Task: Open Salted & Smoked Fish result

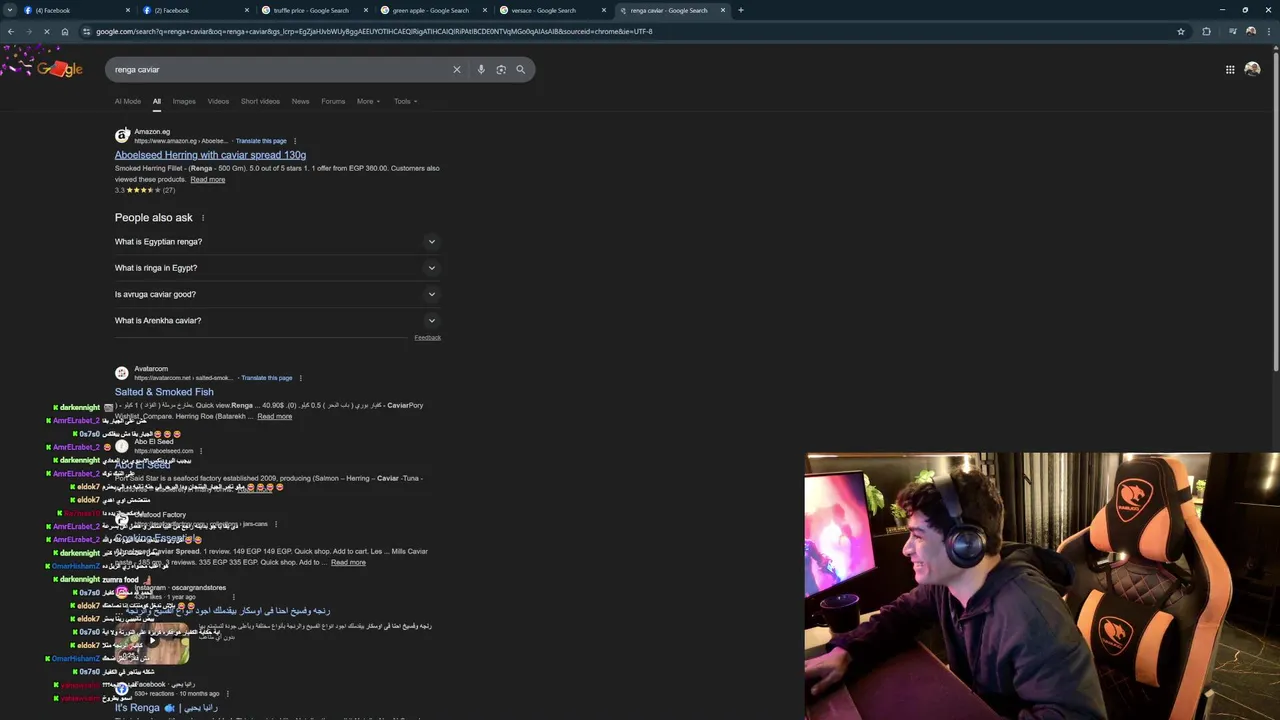Action: tap(164, 392)
